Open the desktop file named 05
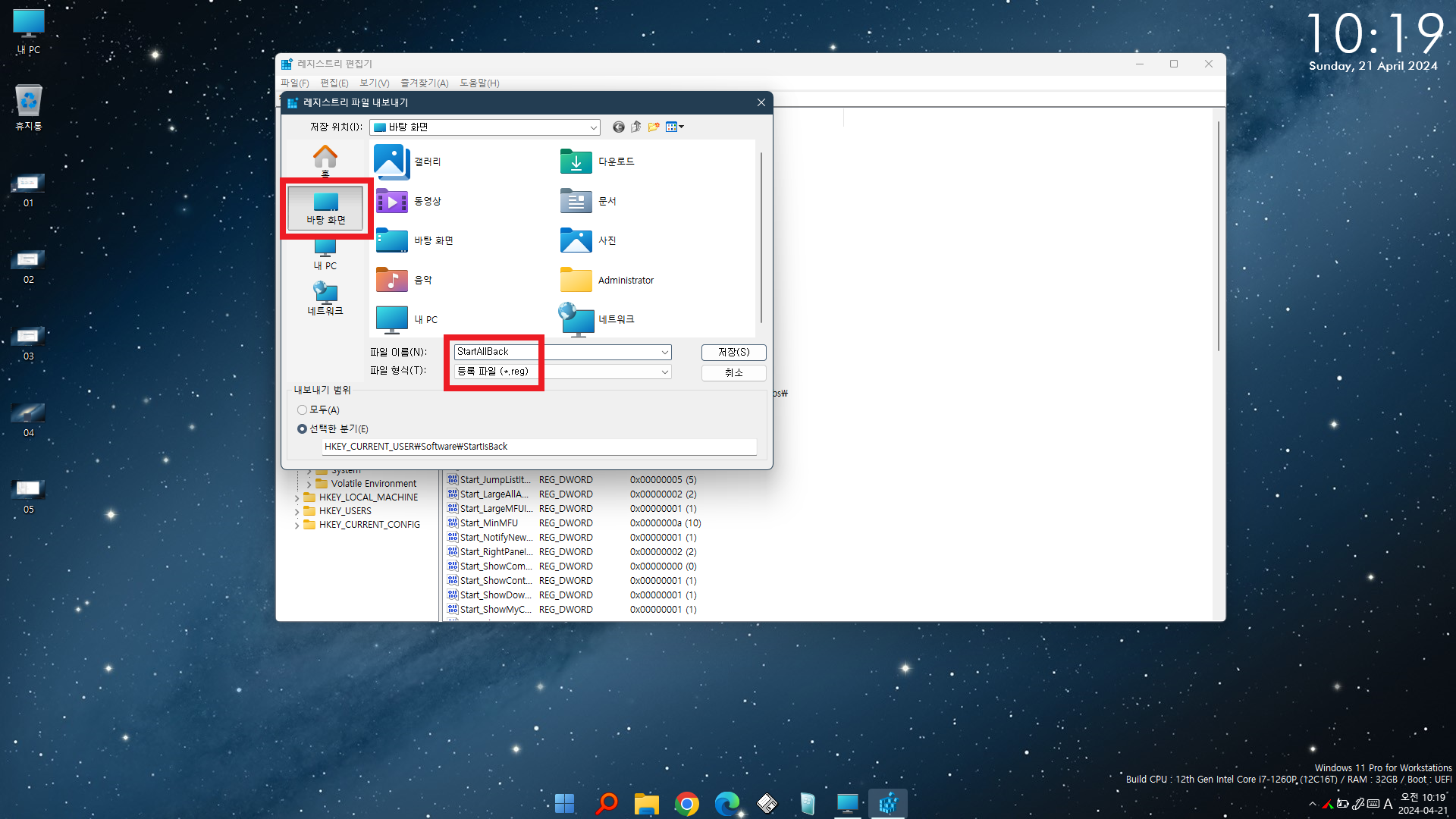 coord(28,497)
